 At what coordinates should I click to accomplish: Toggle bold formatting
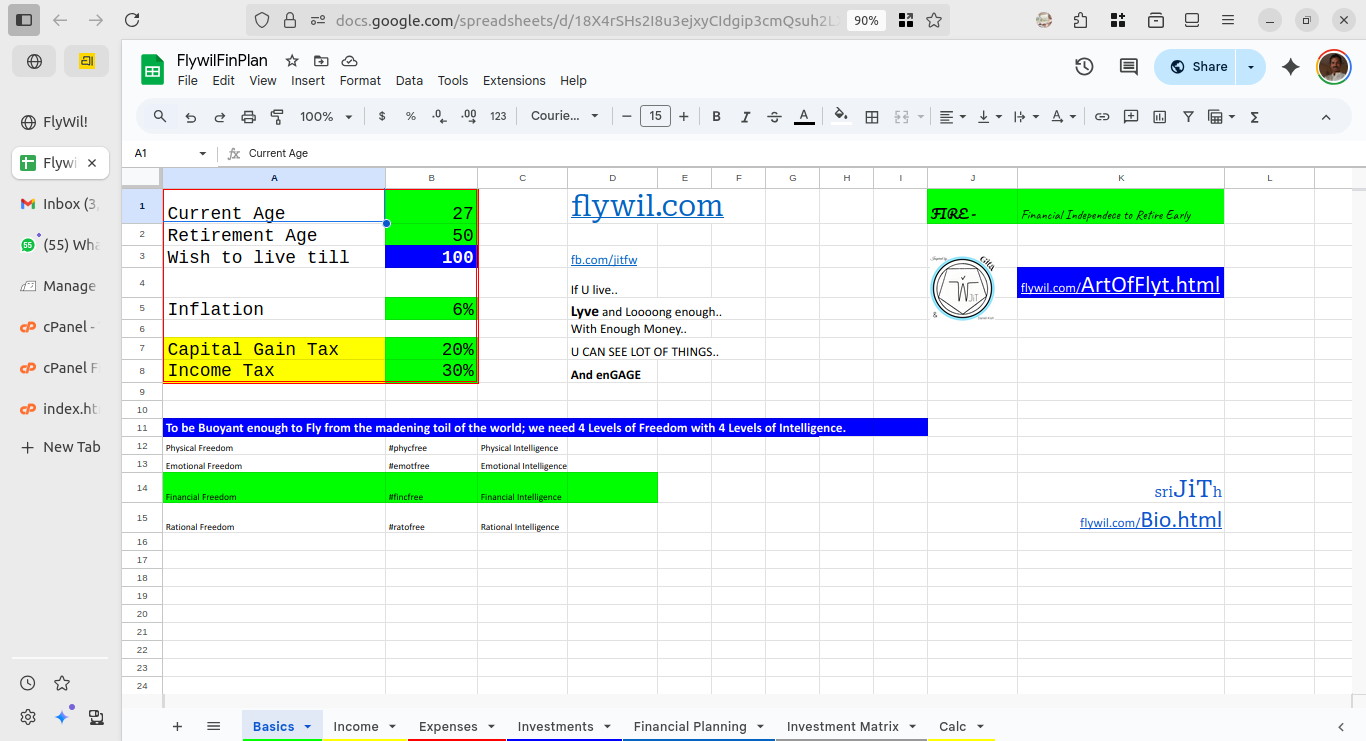pyautogui.click(x=716, y=117)
